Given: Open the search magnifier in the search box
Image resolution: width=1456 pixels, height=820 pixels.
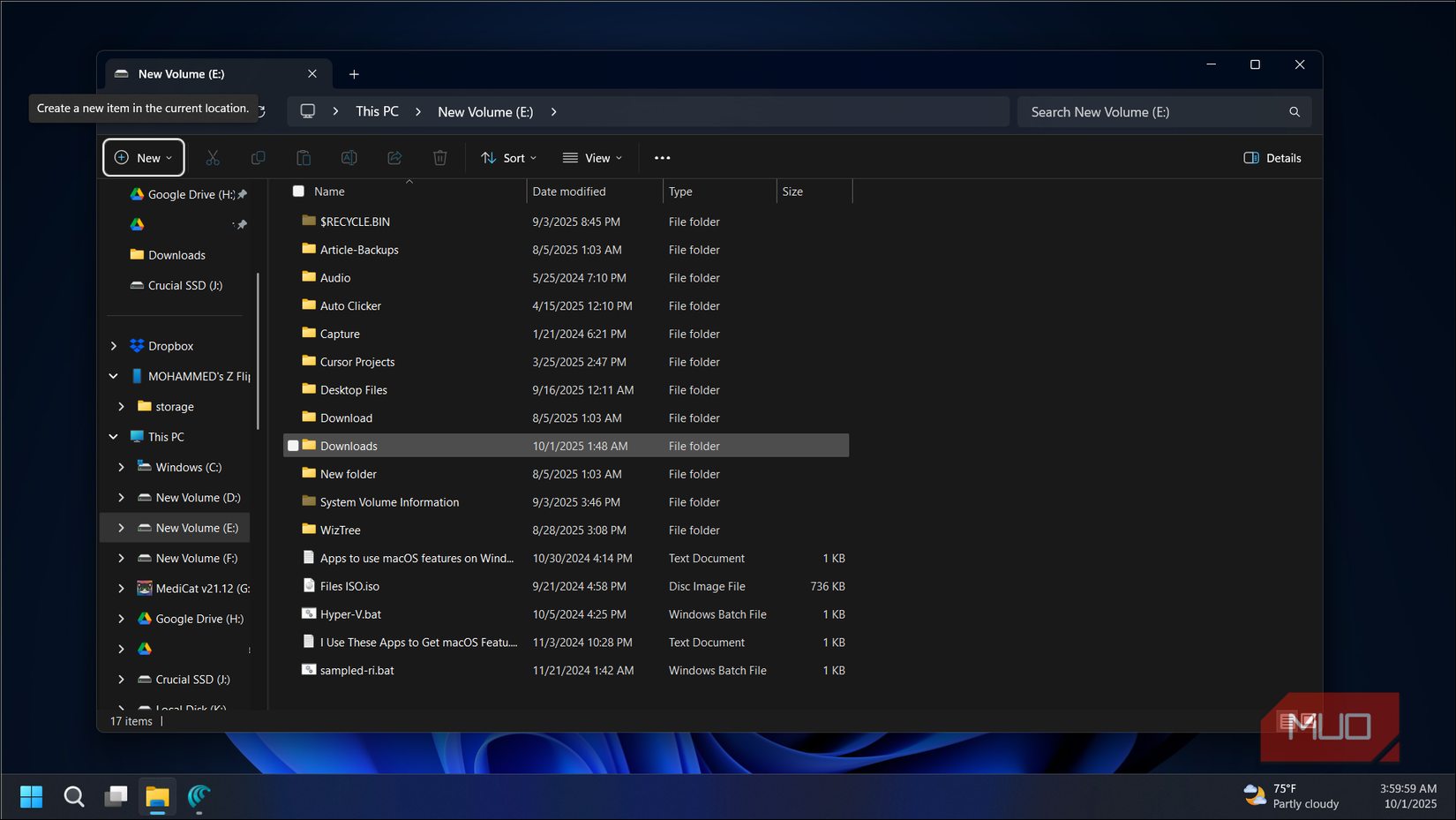Looking at the screenshot, I should 1294,111.
